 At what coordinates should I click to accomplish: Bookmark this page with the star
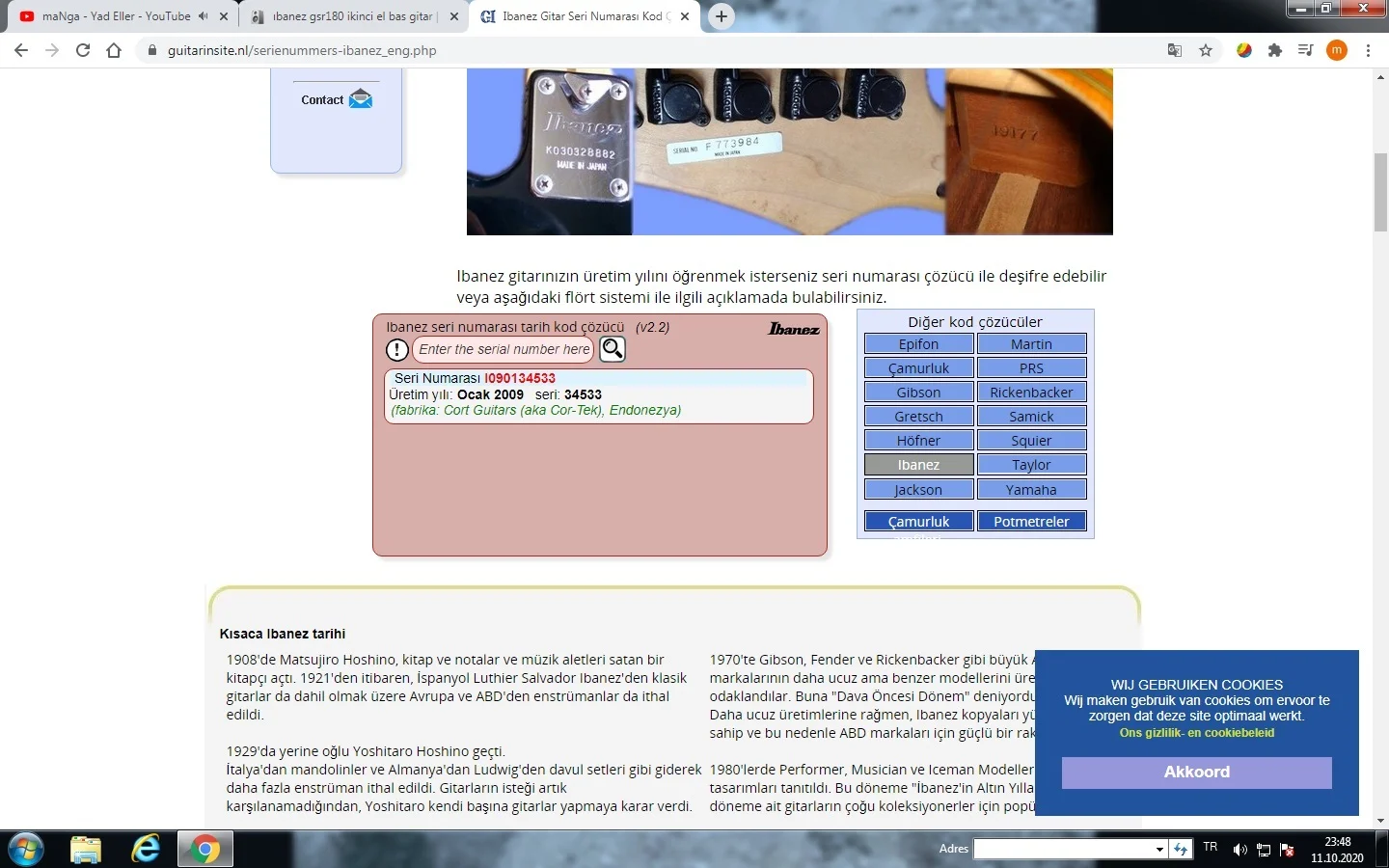pyautogui.click(x=1206, y=50)
